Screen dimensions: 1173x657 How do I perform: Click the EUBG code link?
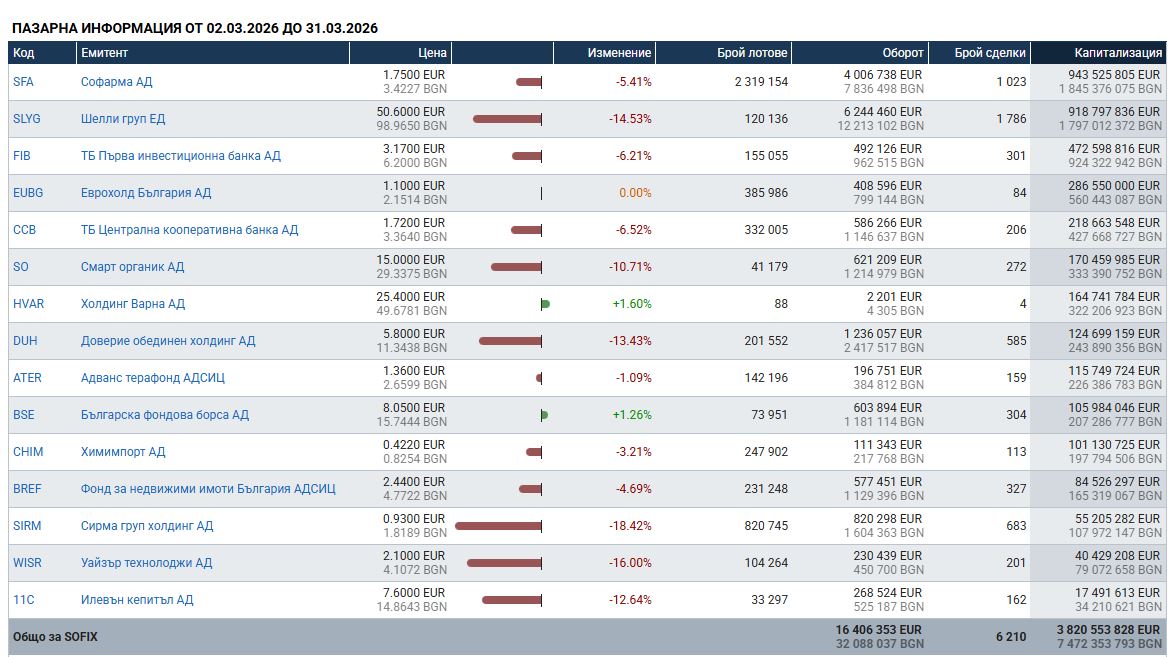click(x=28, y=193)
